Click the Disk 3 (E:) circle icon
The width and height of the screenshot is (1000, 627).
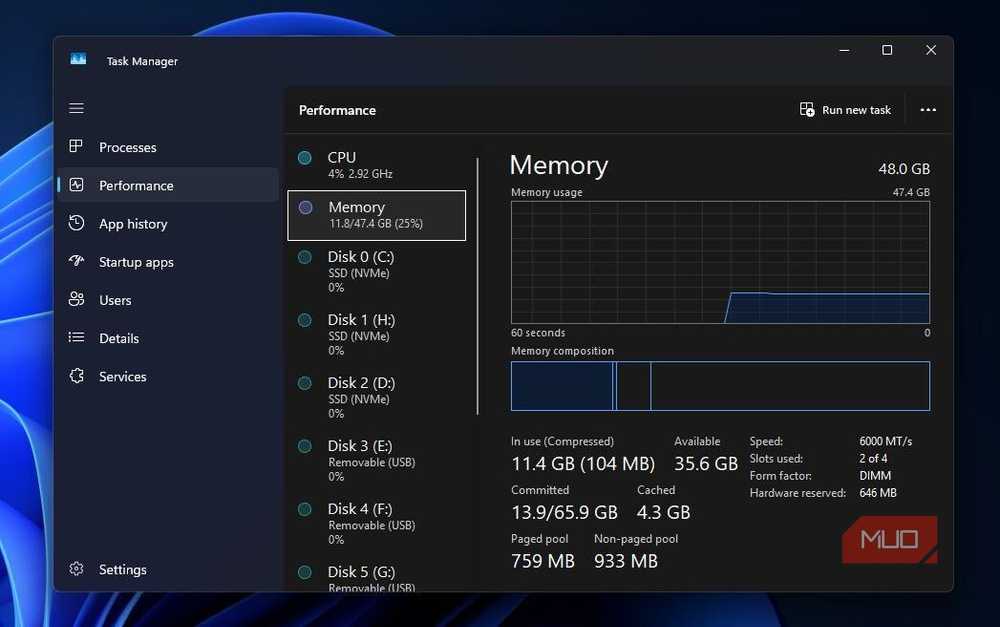pos(305,446)
